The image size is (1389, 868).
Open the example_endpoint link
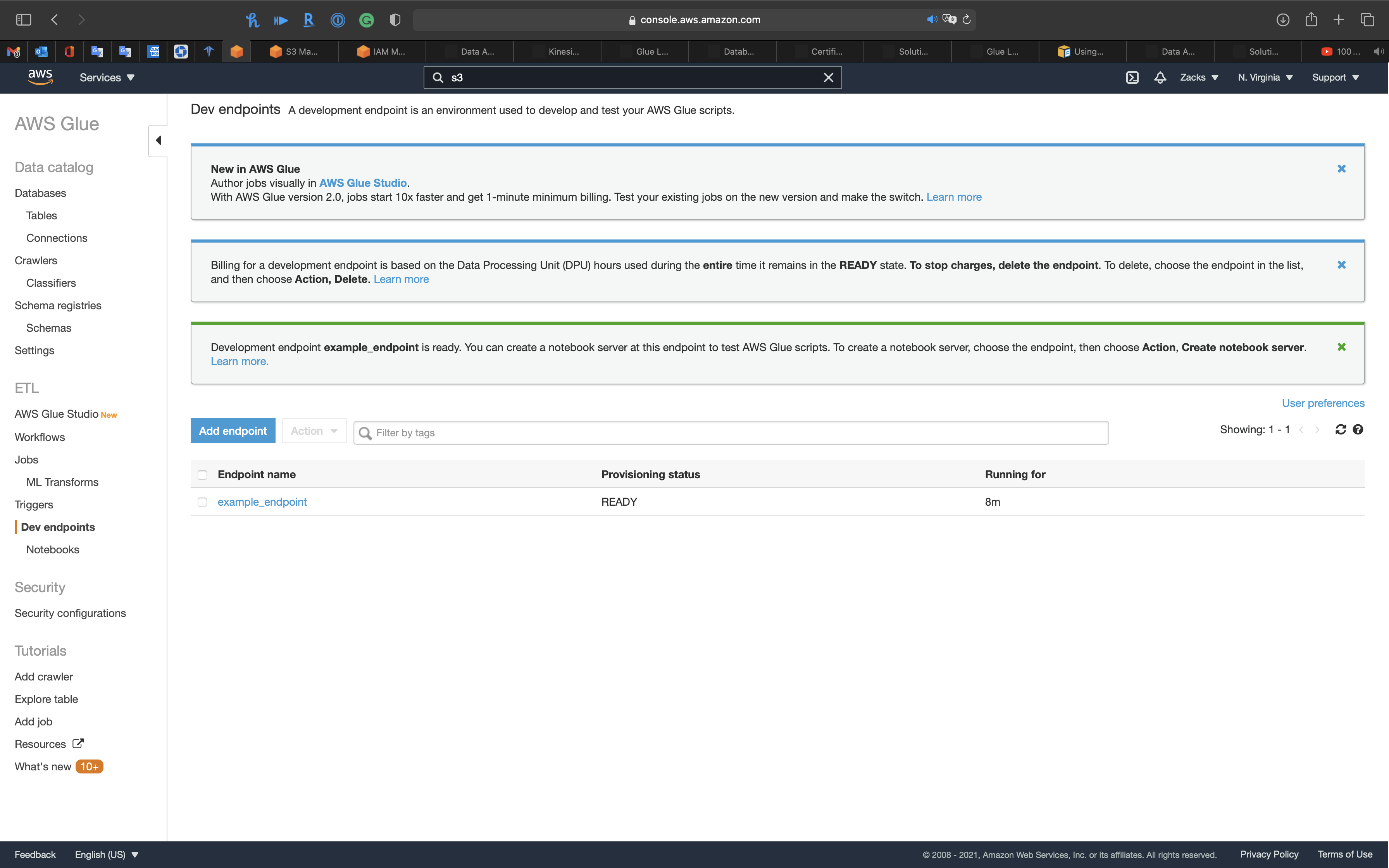click(262, 502)
